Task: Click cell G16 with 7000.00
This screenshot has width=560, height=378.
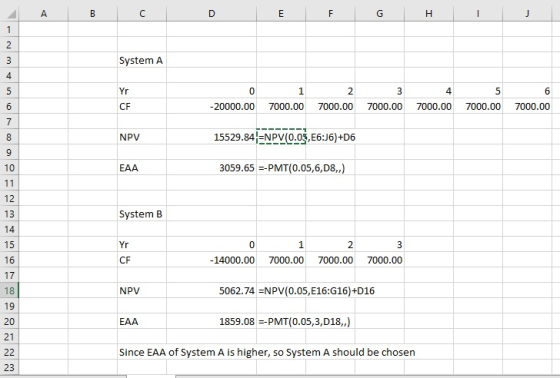Action: tap(380, 260)
